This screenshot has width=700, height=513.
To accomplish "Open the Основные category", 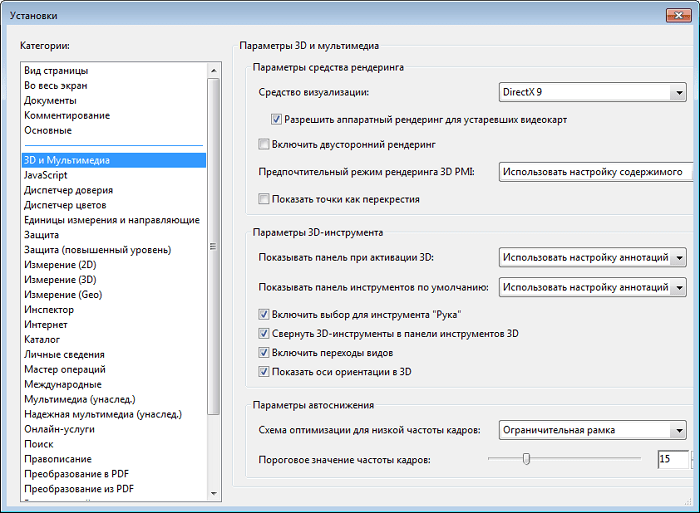I will click(x=114, y=130).
